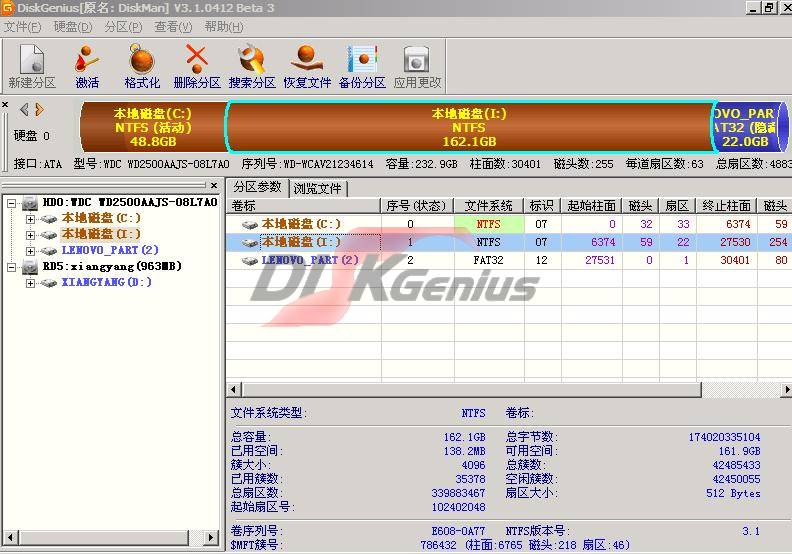Select the I: NTFS 162.1GB partition bar
This screenshot has height=554, width=792.
469,127
